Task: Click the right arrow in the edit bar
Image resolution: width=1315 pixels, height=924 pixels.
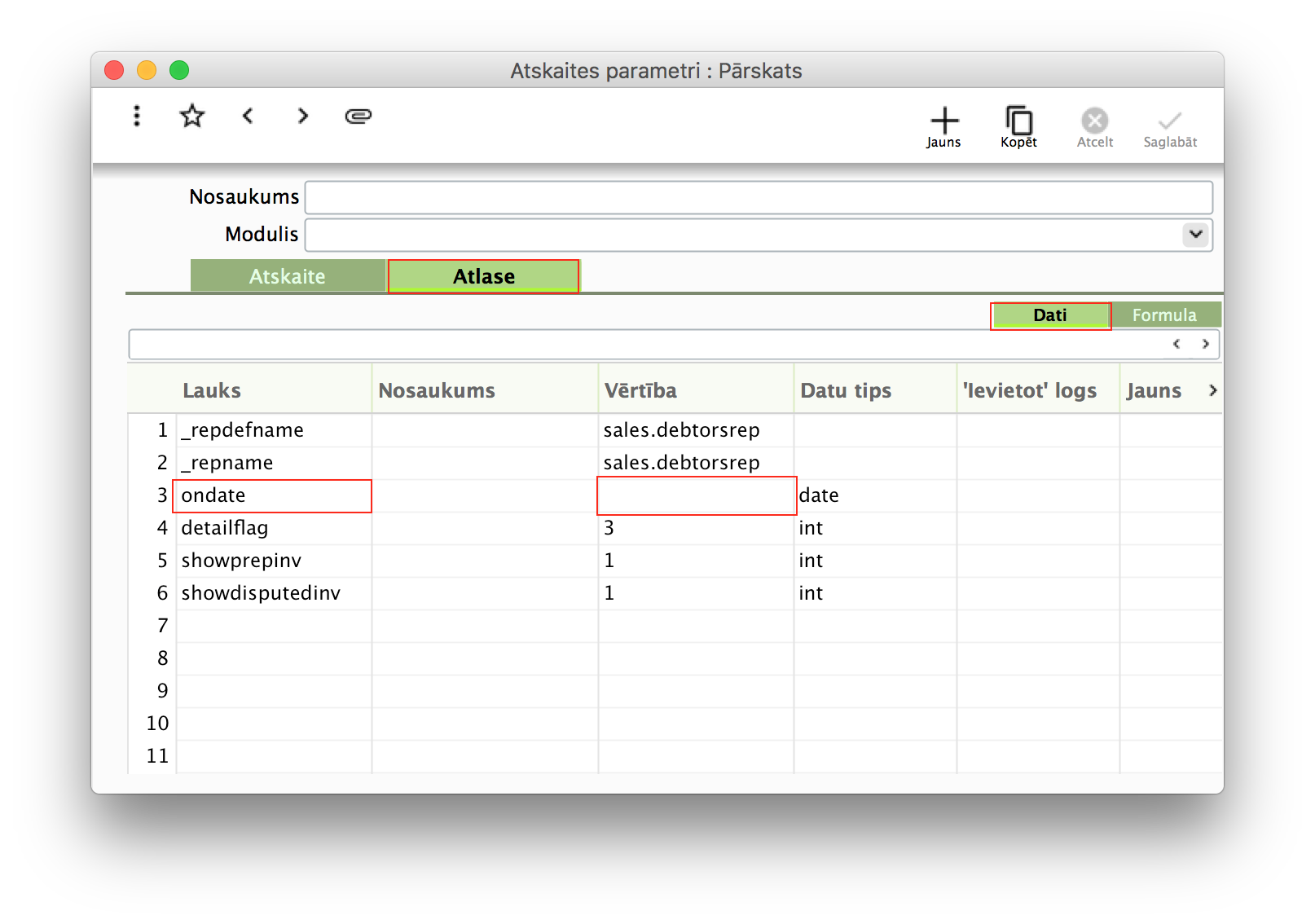Action: point(1205,344)
